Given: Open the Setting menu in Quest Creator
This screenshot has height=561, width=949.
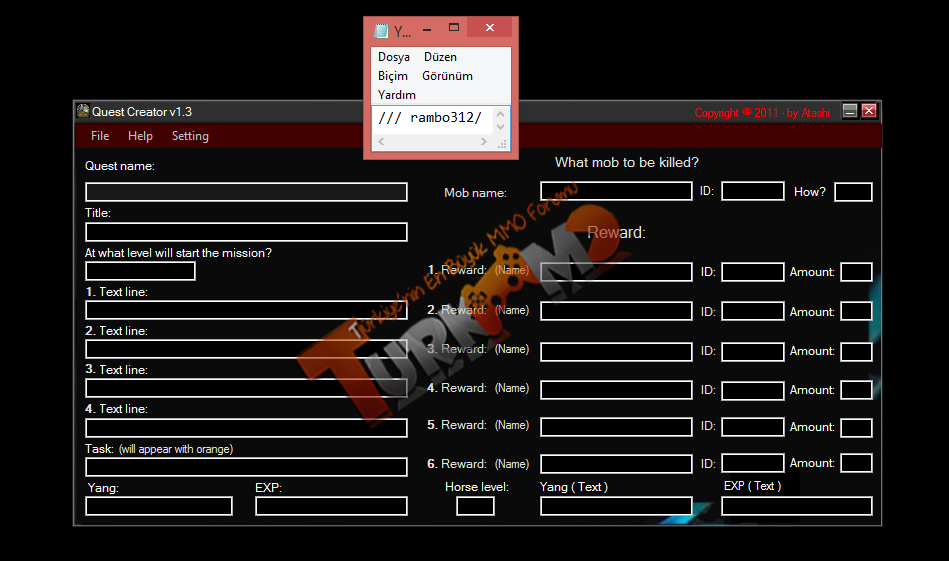Looking at the screenshot, I should (x=190, y=136).
